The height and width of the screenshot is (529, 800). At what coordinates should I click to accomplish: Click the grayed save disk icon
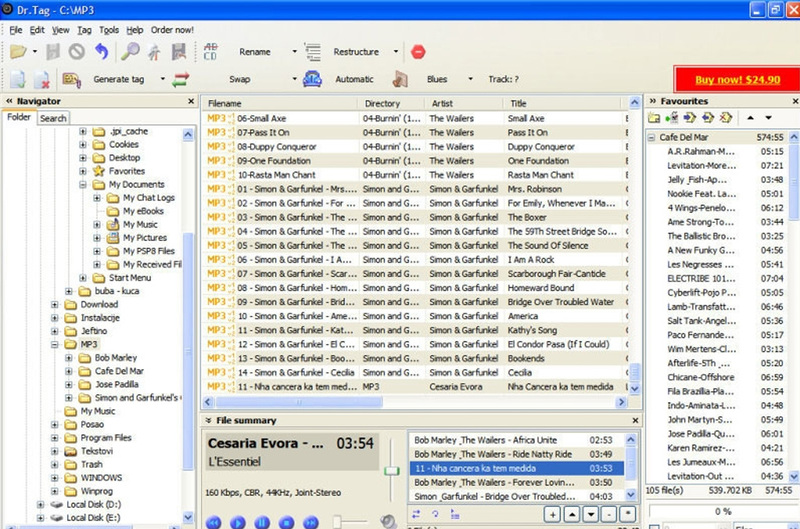pos(53,52)
